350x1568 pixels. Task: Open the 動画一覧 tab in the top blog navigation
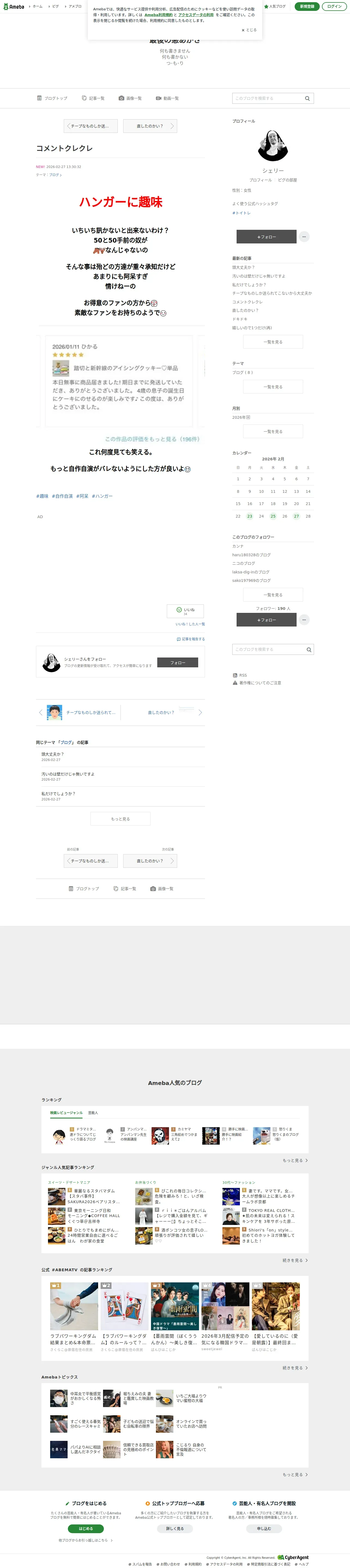167,98
